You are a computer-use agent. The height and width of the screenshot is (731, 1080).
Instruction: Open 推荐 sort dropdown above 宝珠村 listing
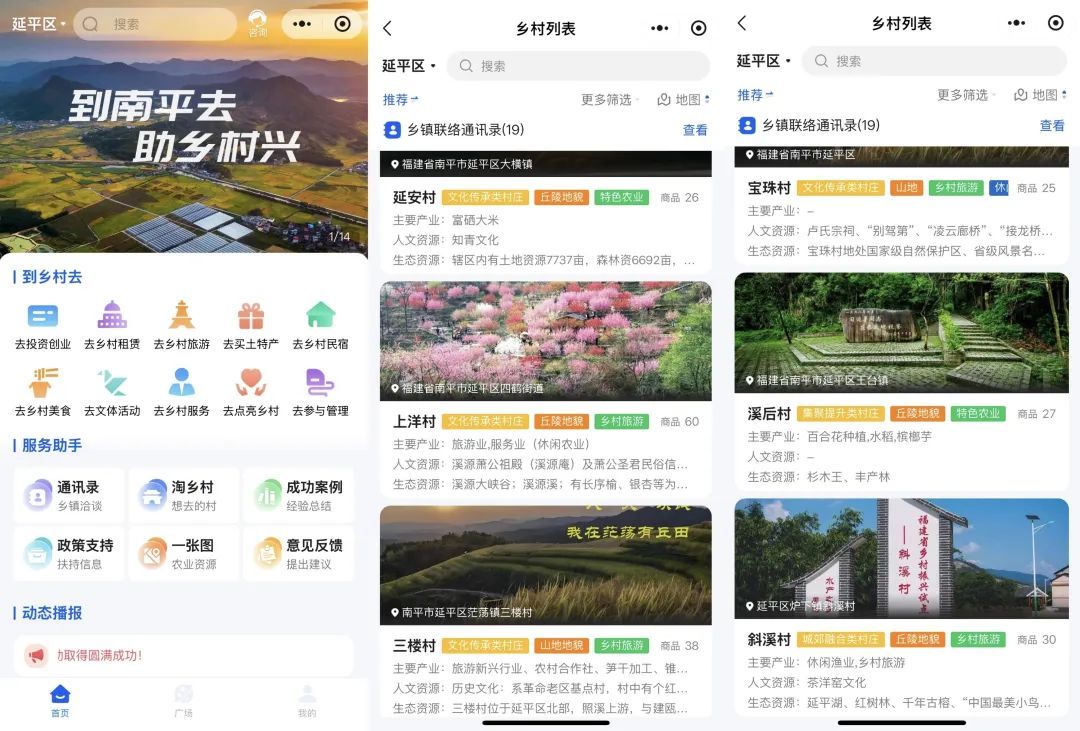[x=754, y=95]
